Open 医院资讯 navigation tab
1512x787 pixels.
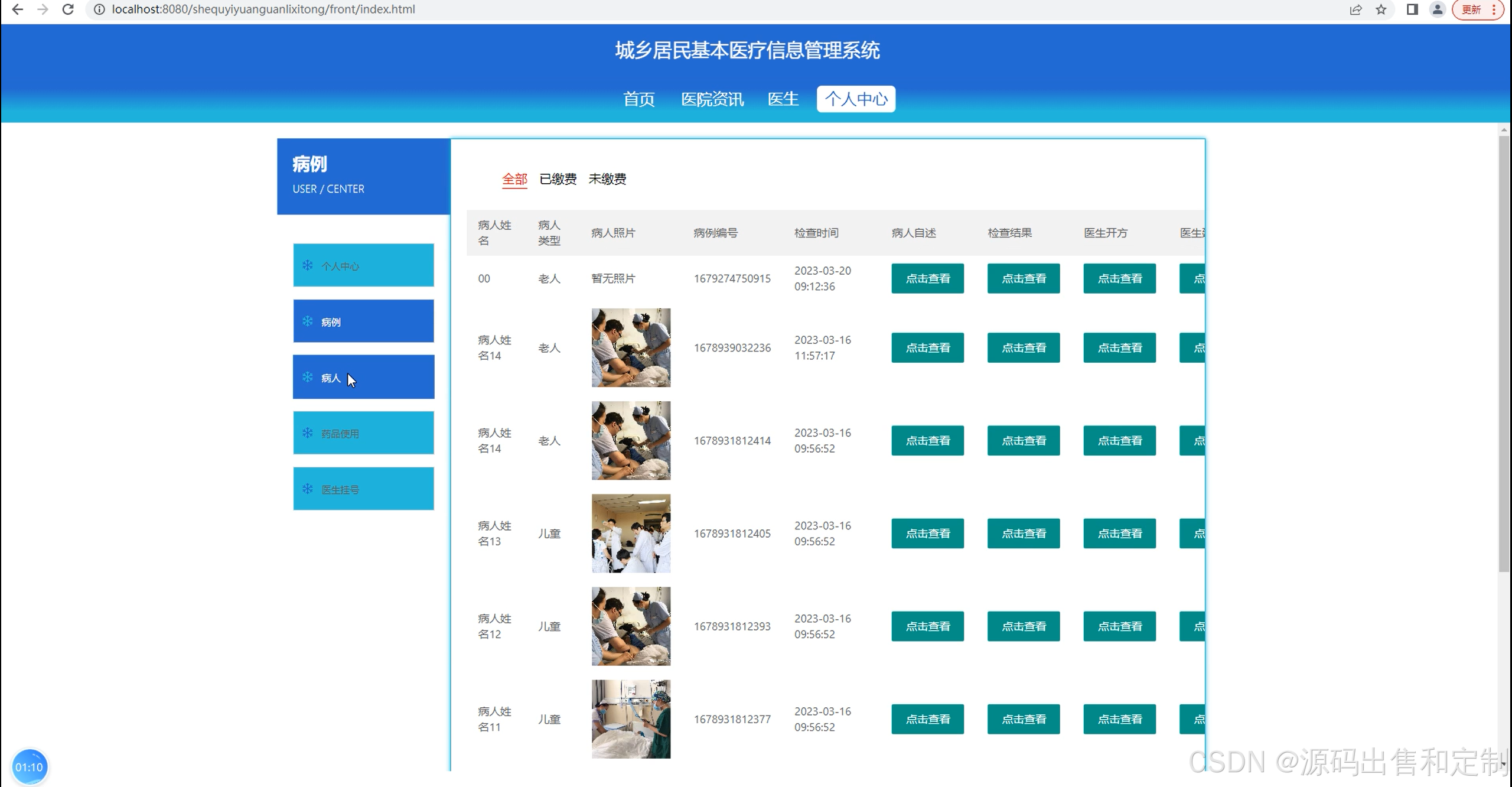(x=712, y=99)
